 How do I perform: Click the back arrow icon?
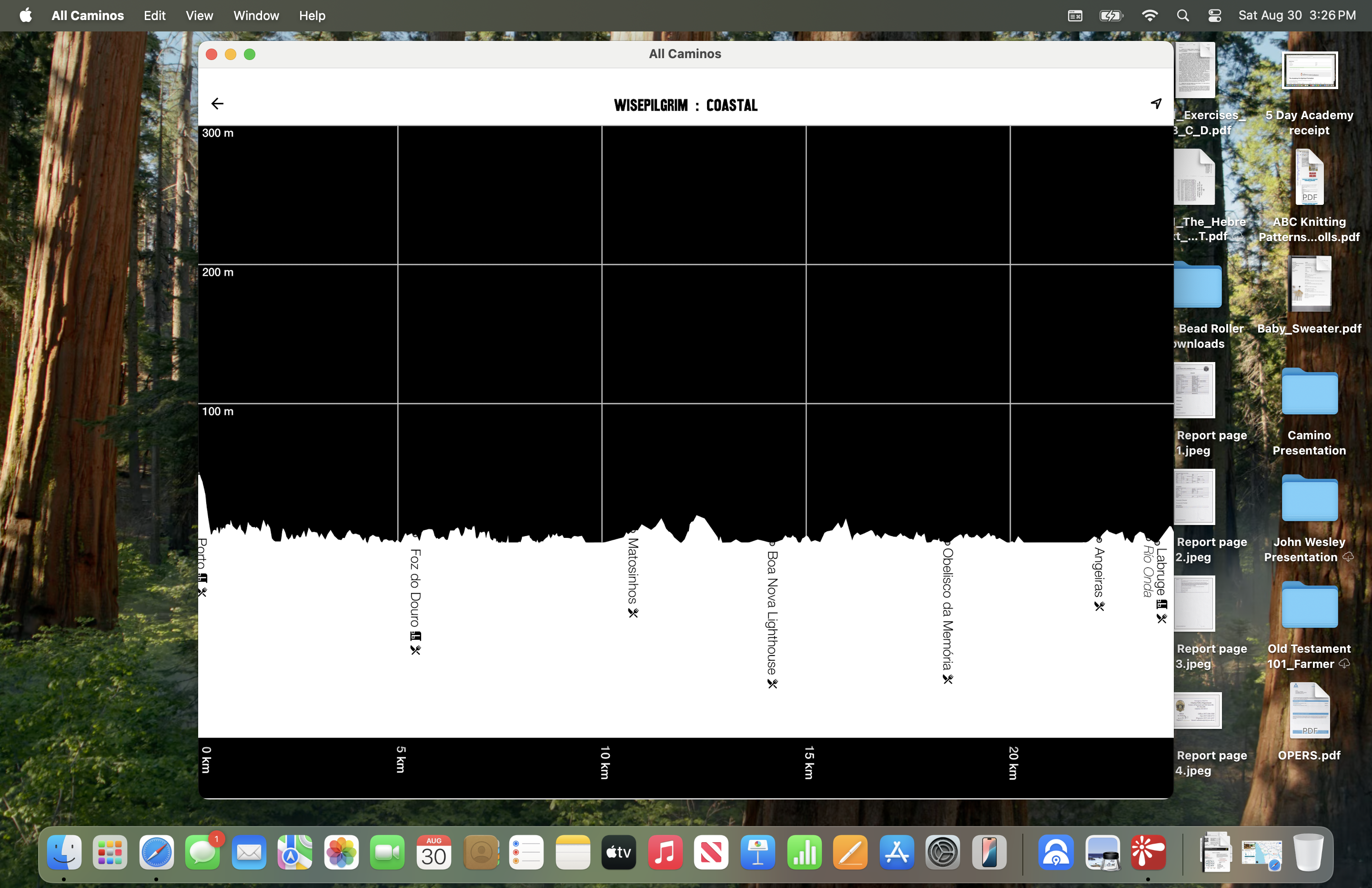click(x=217, y=104)
